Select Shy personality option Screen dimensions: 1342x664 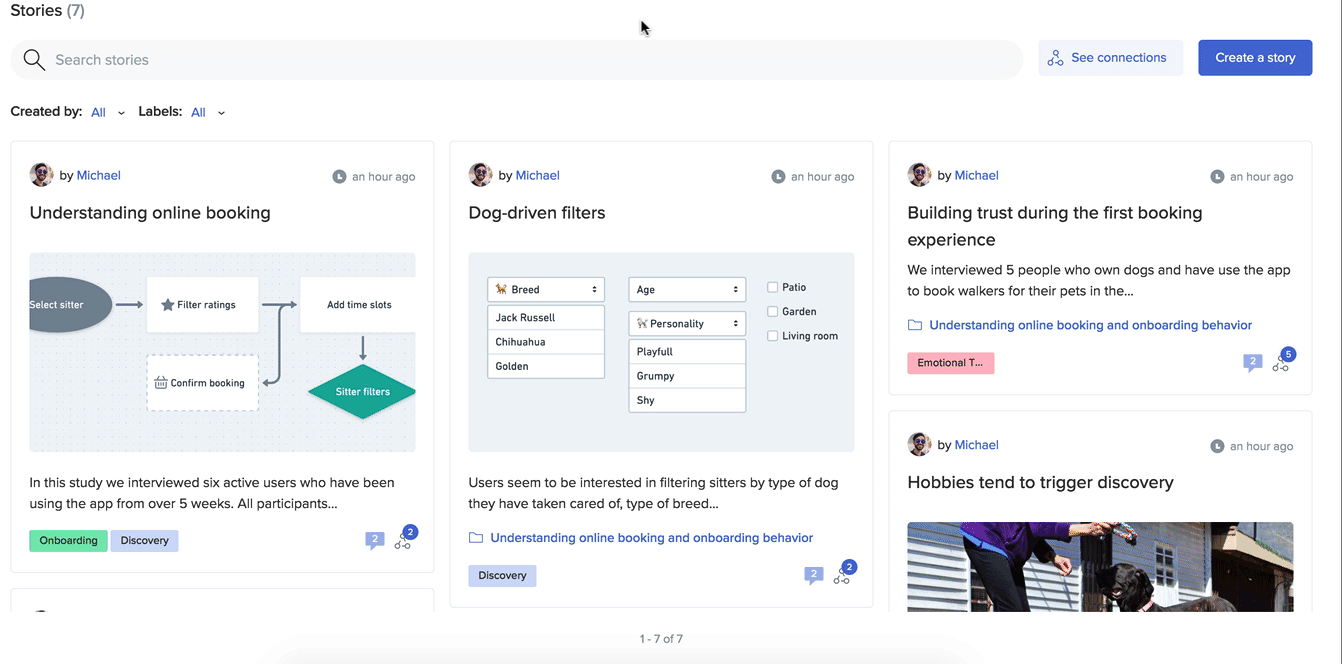click(x=687, y=400)
